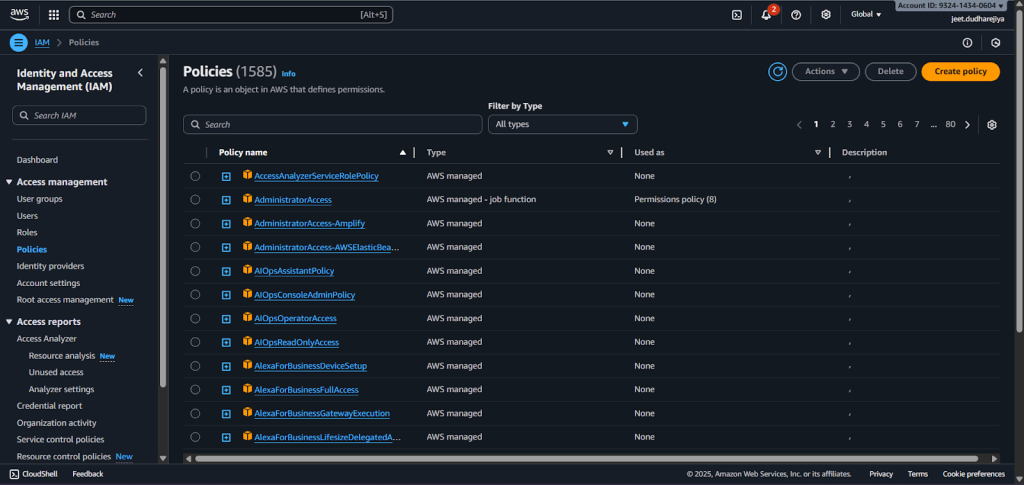The image size is (1024, 485).
Task: Select the AIOpsReadOnlyAccess radio button
Action: 195,342
